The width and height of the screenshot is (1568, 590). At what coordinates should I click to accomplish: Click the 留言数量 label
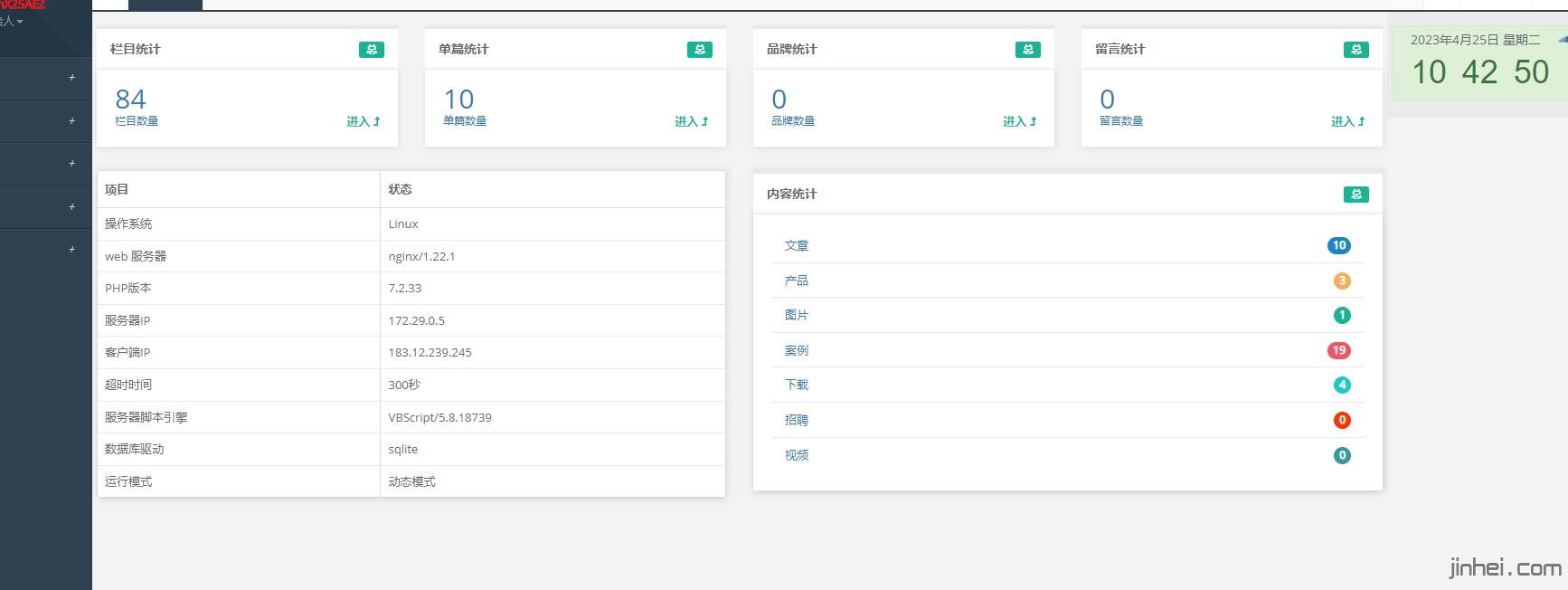(1121, 121)
